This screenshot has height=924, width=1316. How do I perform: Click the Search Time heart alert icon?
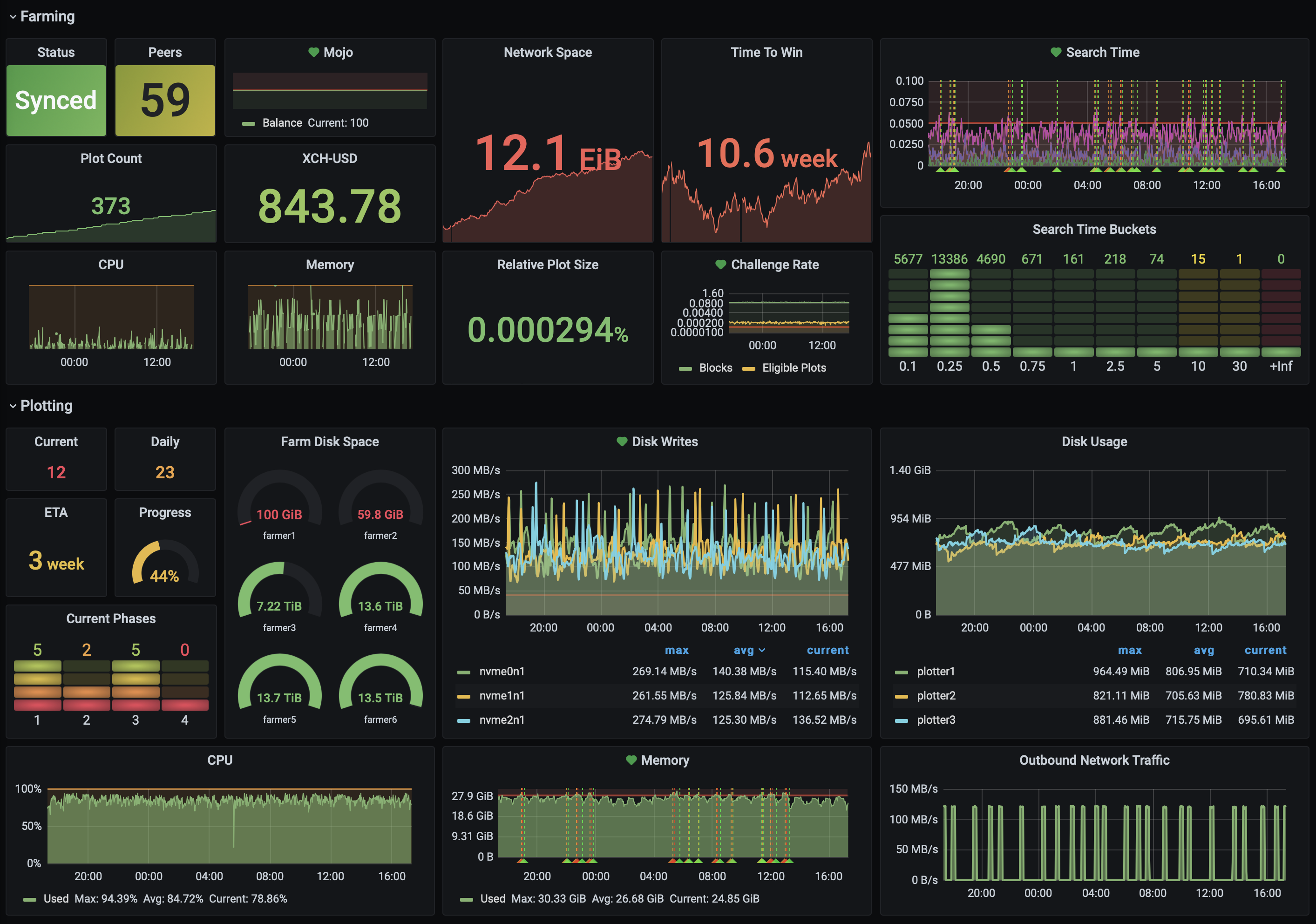pos(1056,52)
